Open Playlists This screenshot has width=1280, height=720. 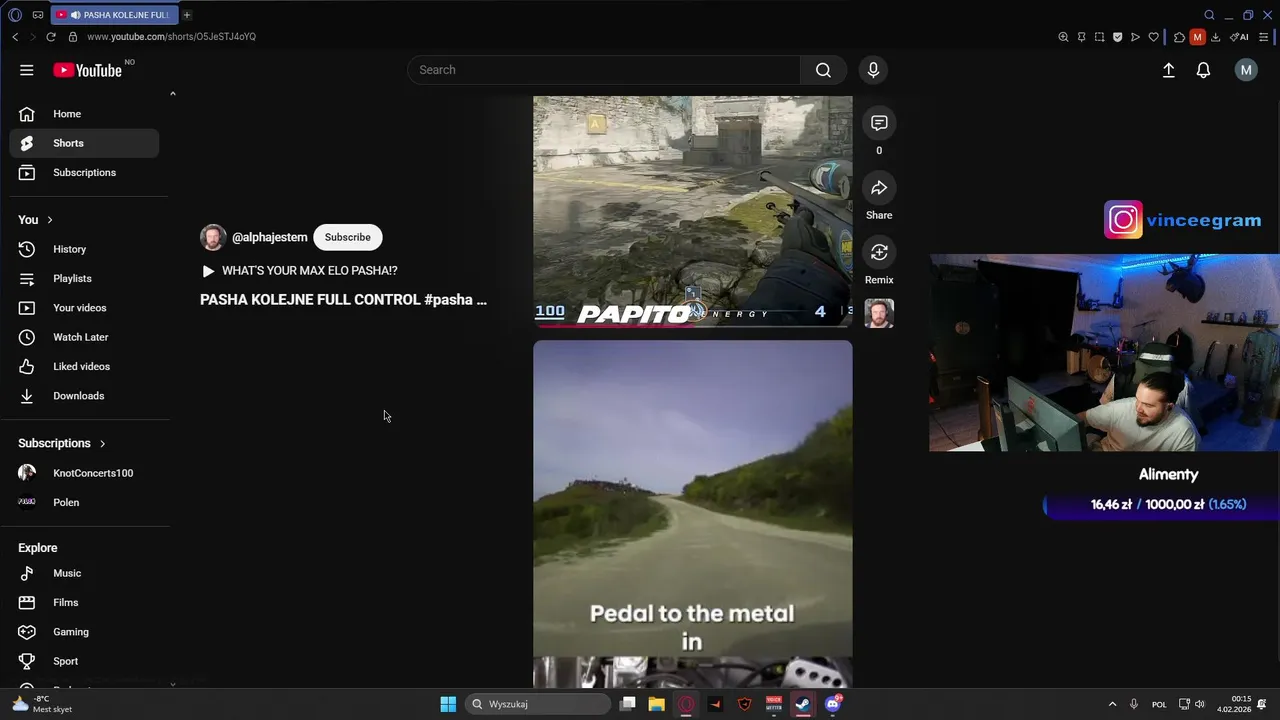pos(84,278)
